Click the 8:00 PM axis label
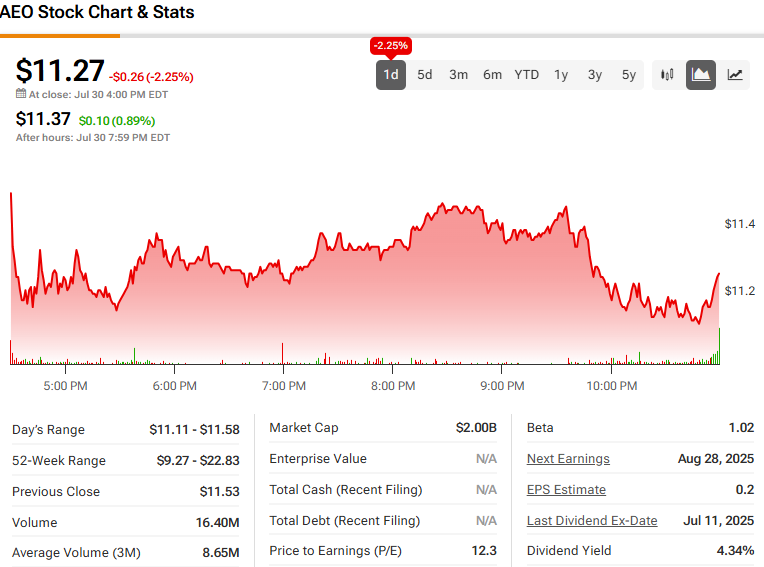The image size is (764, 567). click(x=393, y=386)
